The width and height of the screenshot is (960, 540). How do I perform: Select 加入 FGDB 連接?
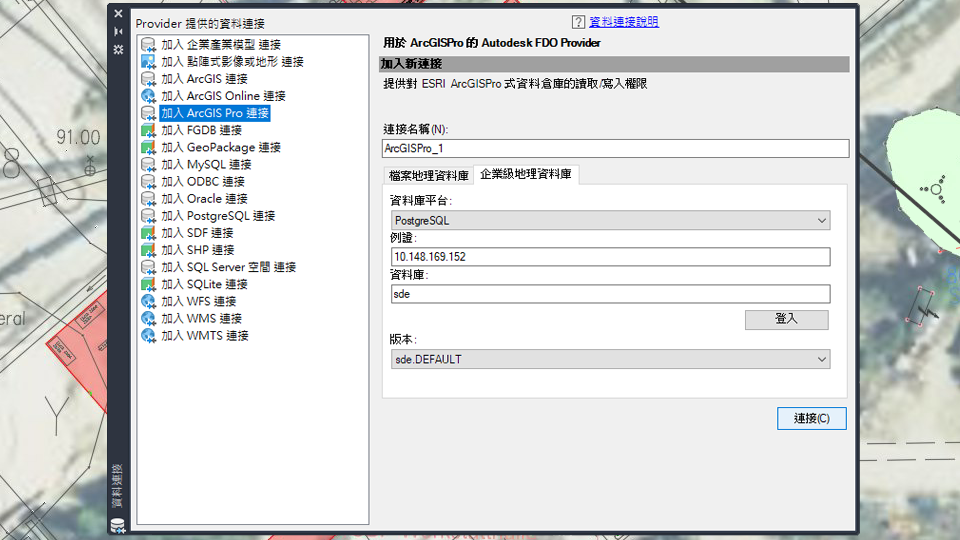coord(201,130)
